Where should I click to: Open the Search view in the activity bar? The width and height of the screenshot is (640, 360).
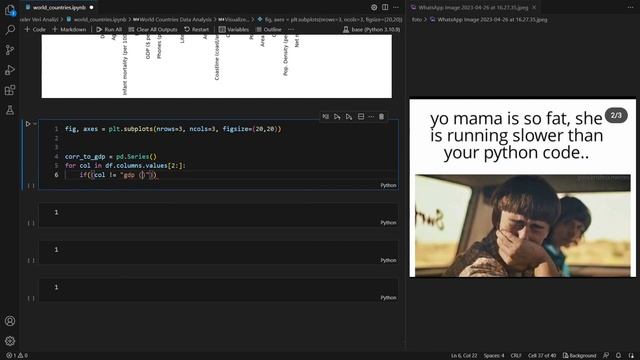coord(10,30)
